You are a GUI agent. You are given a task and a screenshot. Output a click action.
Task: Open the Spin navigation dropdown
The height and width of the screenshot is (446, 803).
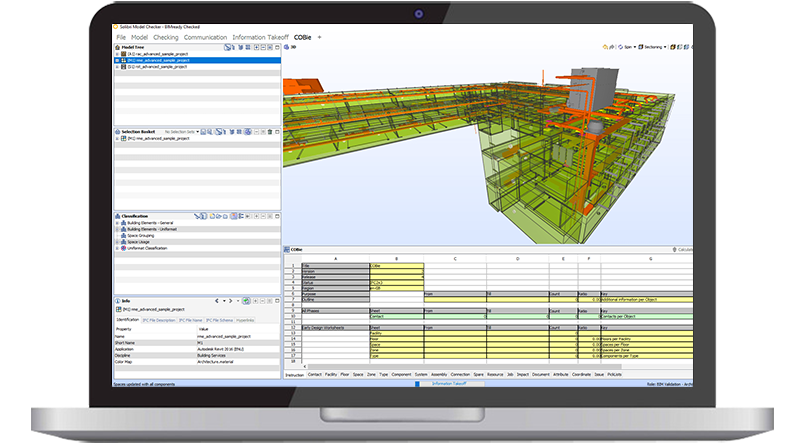(x=627, y=47)
